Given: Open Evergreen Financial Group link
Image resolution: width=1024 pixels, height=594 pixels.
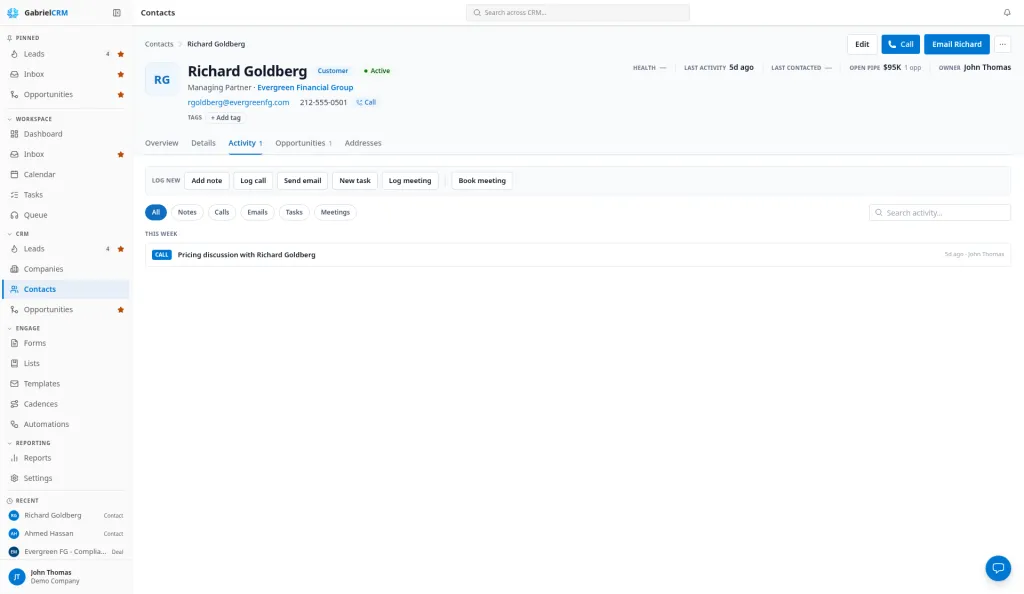Looking at the screenshot, I should coord(305,87).
